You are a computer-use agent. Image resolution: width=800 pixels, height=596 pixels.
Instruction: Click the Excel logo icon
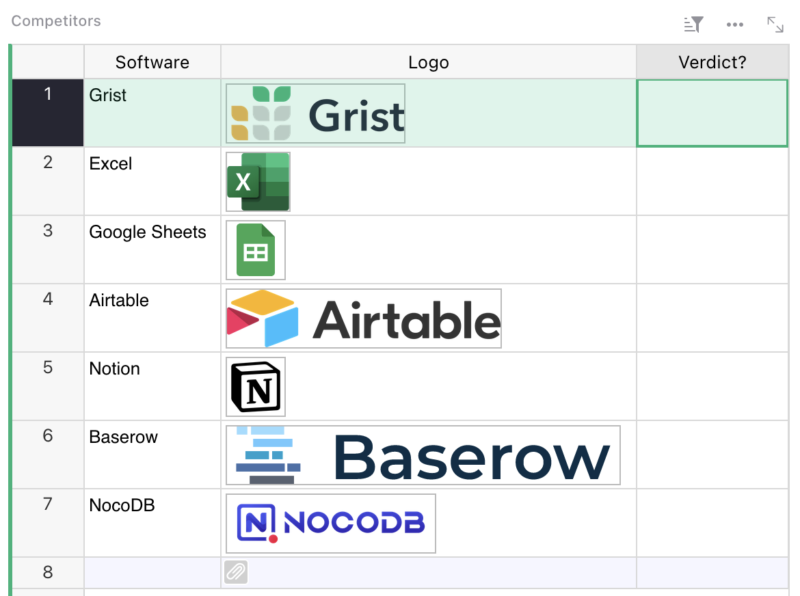[258, 182]
